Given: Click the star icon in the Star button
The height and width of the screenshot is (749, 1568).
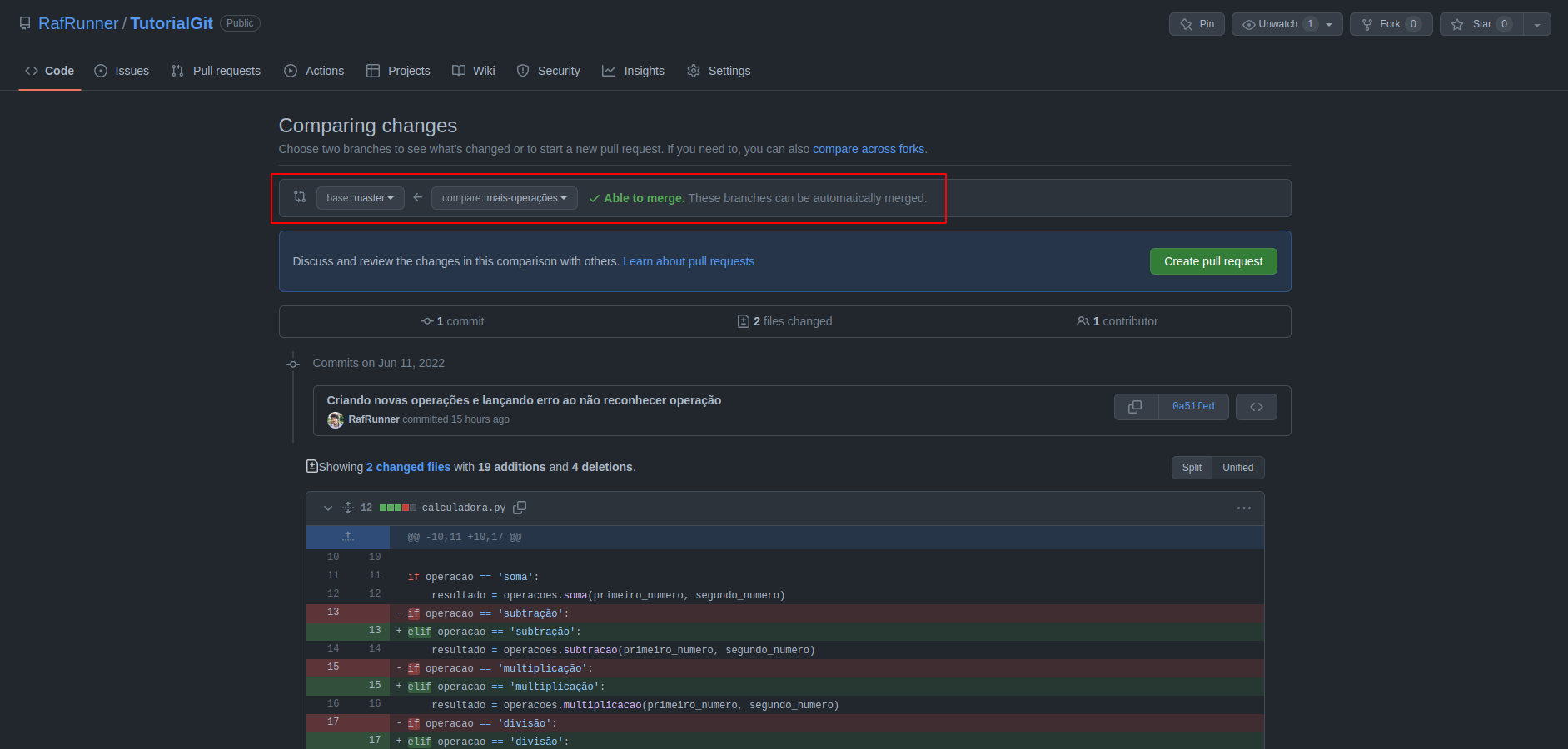Looking at the screenshot, I should 1457,24.
